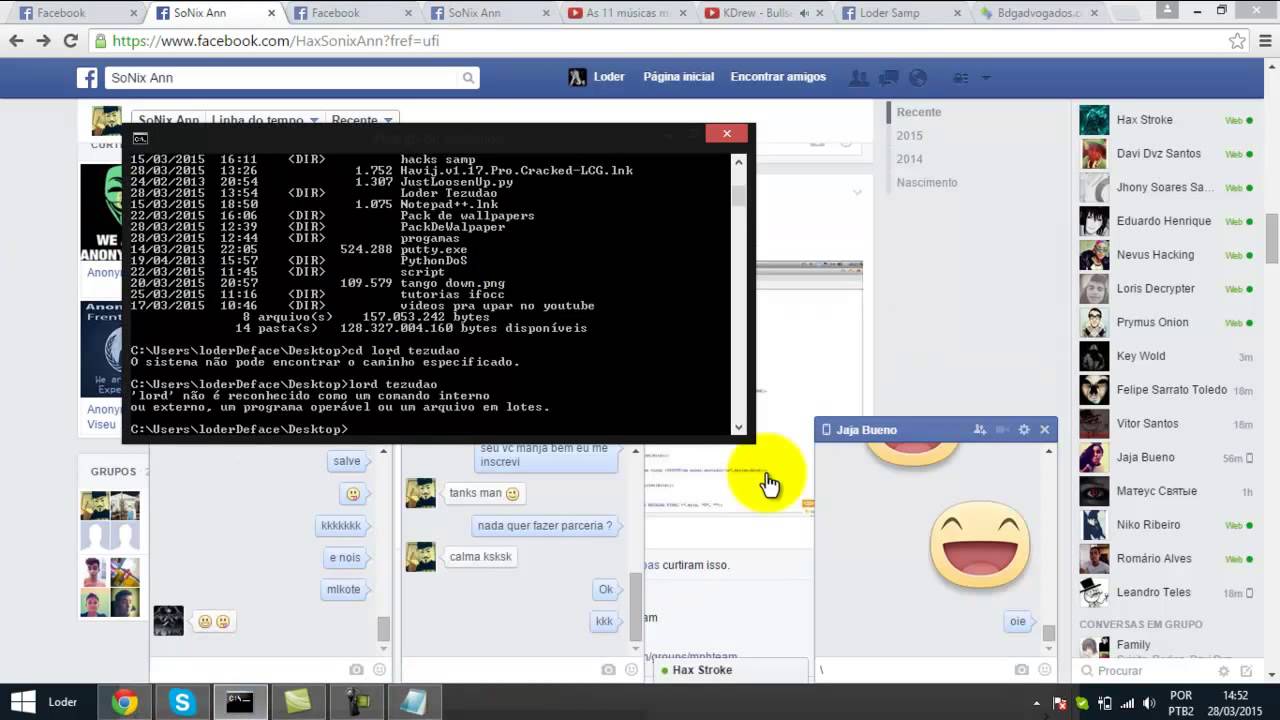Open chat with Hax Stroke in sidebar
The height and width of the screenshot is (720, 1280).
click(x=1166, y=120)
